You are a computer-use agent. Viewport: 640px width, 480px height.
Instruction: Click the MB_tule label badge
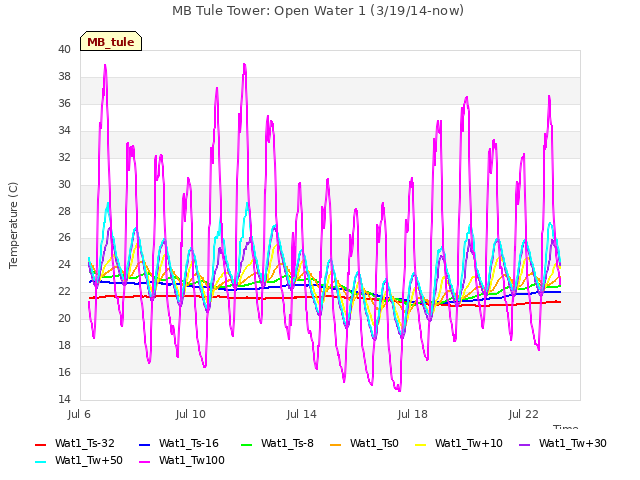[111, 41]
